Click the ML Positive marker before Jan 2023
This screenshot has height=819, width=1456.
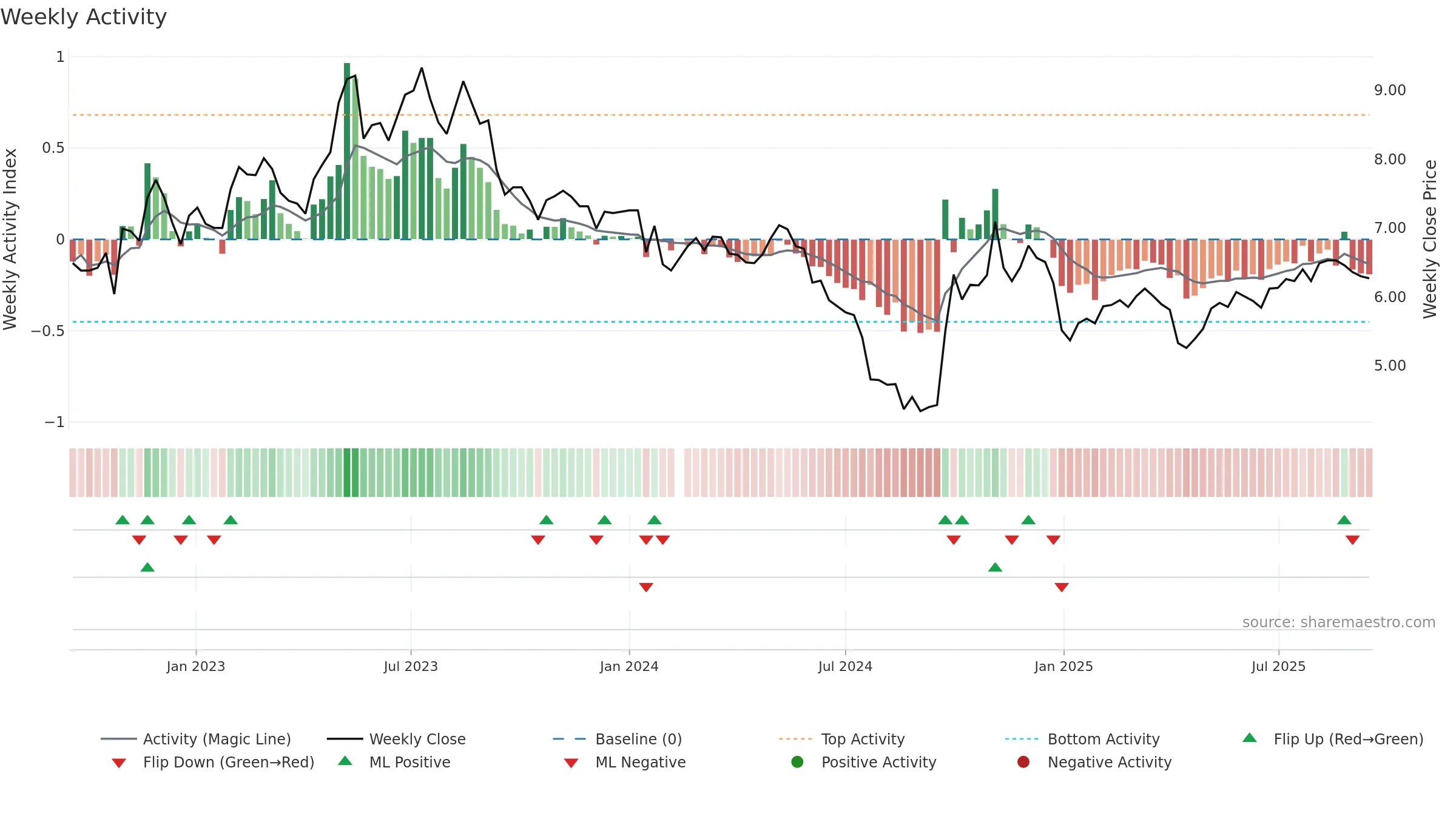[147, 567]
